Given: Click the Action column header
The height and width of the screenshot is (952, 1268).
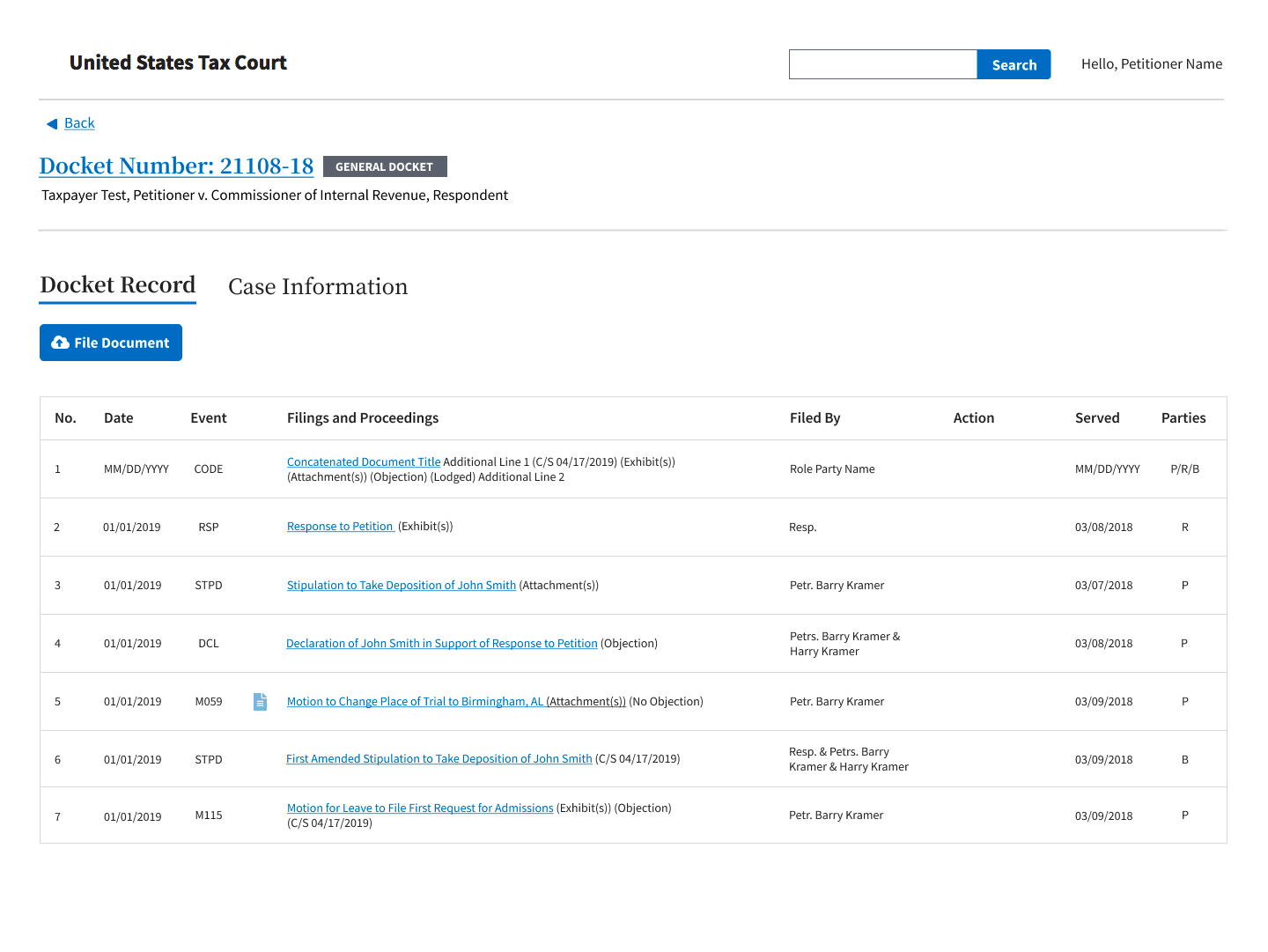Looking at the screenshot, I should point(974,418).
